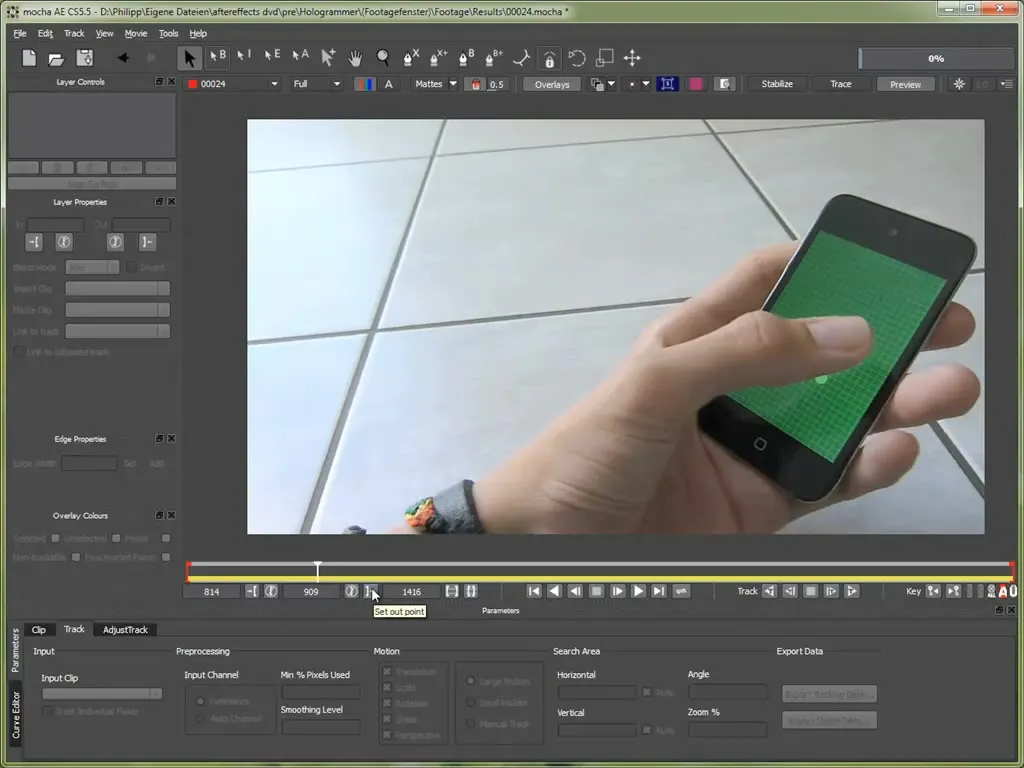Track backwards using Track arrow button
This screenshot has height=768, width=1024.
click(769, 591)
